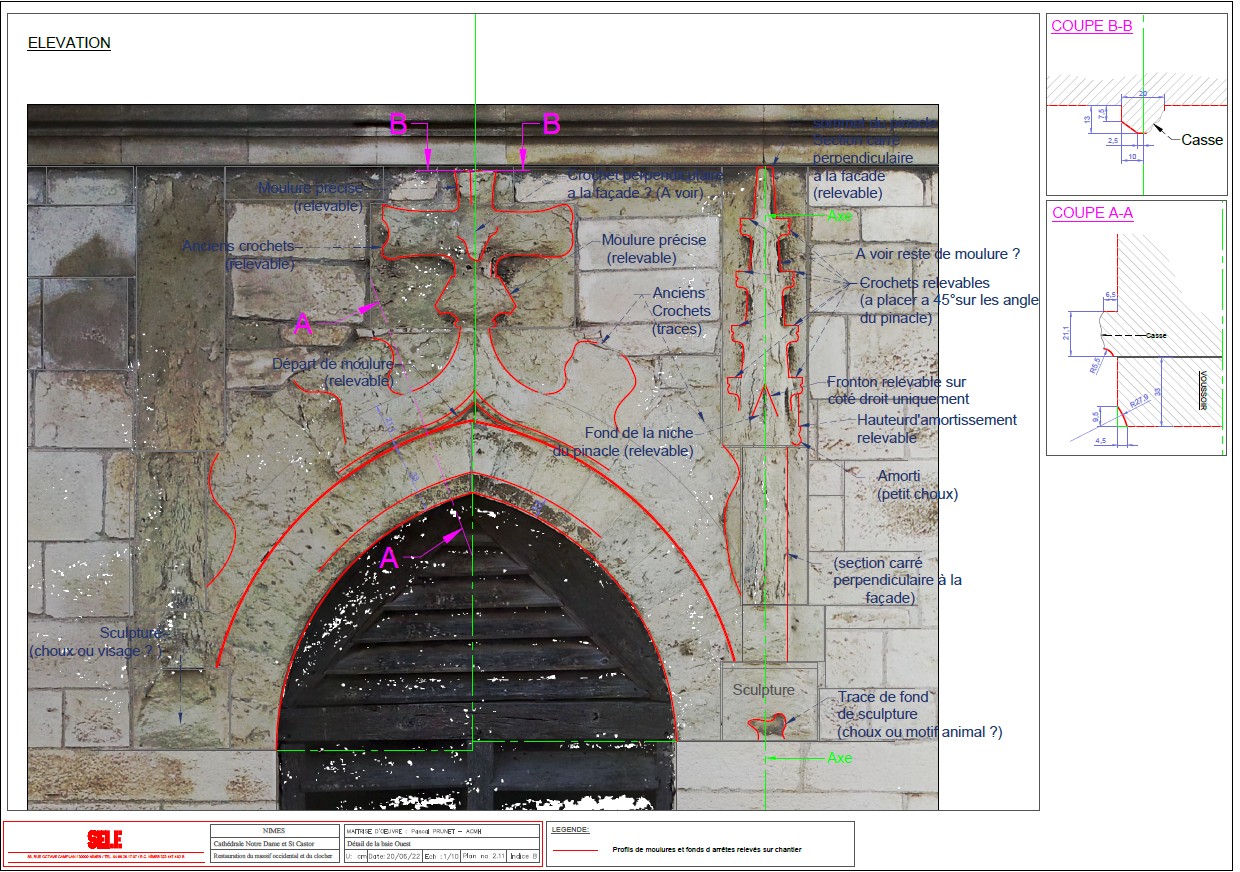1240x872 pixels.
Task: Select the upper green Axe label
Action: pos(842,215)
